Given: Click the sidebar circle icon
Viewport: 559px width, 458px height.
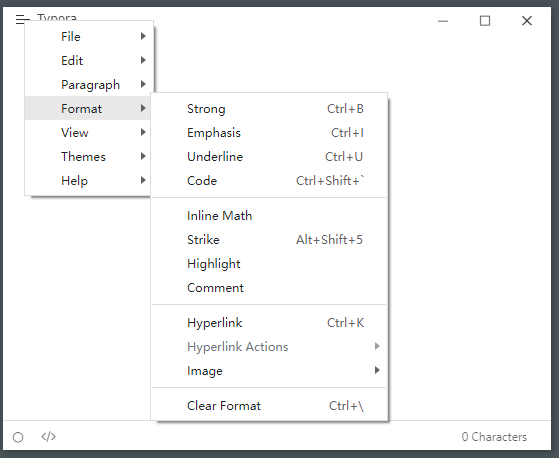Looking at the screenshot, I should (x=18, y=437).
